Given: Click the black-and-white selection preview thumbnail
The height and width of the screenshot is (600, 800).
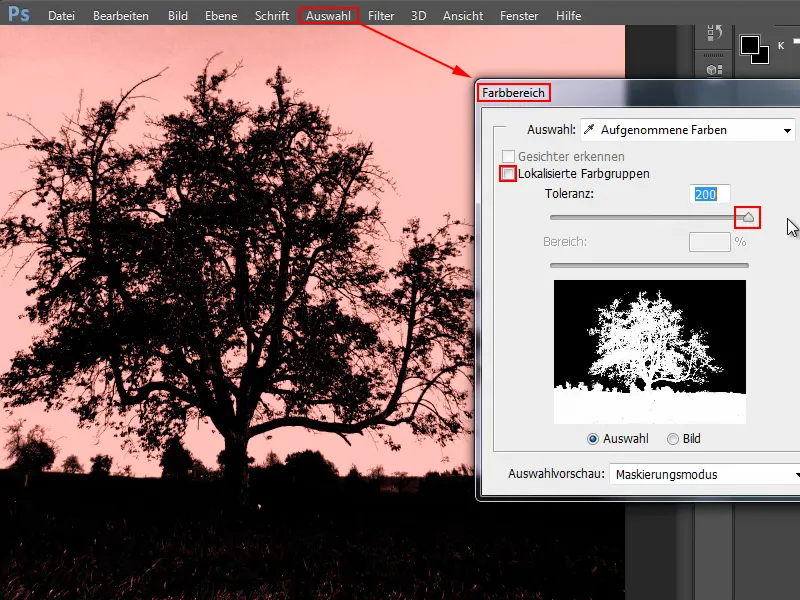Looking at the screenshot, I should [x=649, y=352].
